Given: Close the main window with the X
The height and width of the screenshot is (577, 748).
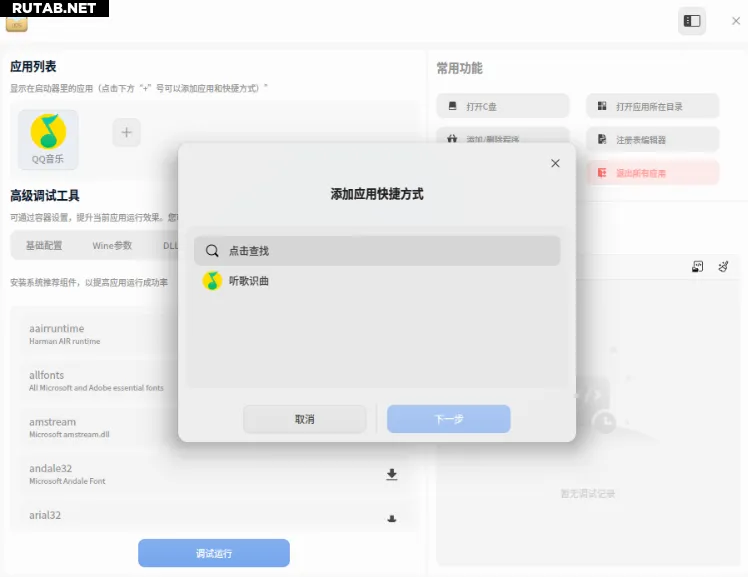Looking at the screenshot, I should tap(736, 21).
